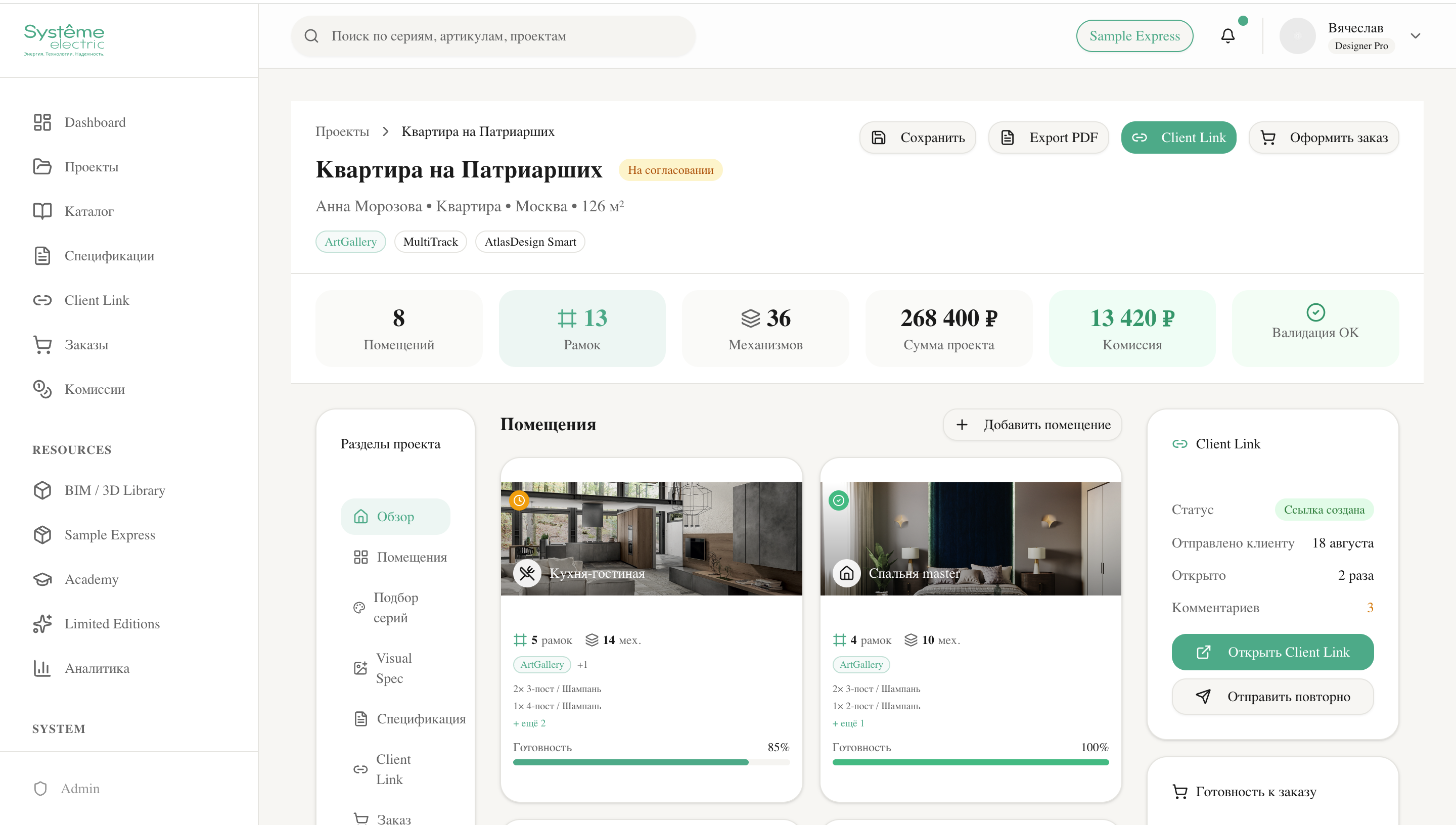1456x825 pixels.
Task: Click Оформить заказ button
Action: (1324, 137)
